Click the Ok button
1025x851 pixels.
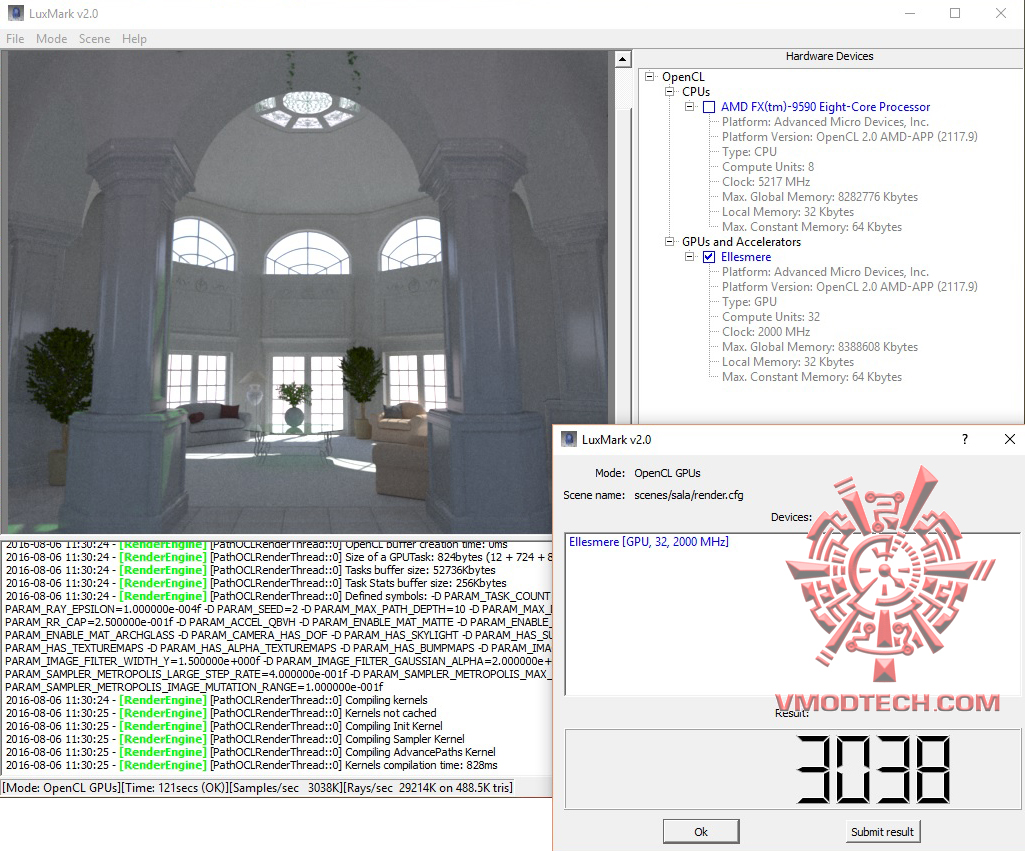pyautogui.click(x=701, y=831)
